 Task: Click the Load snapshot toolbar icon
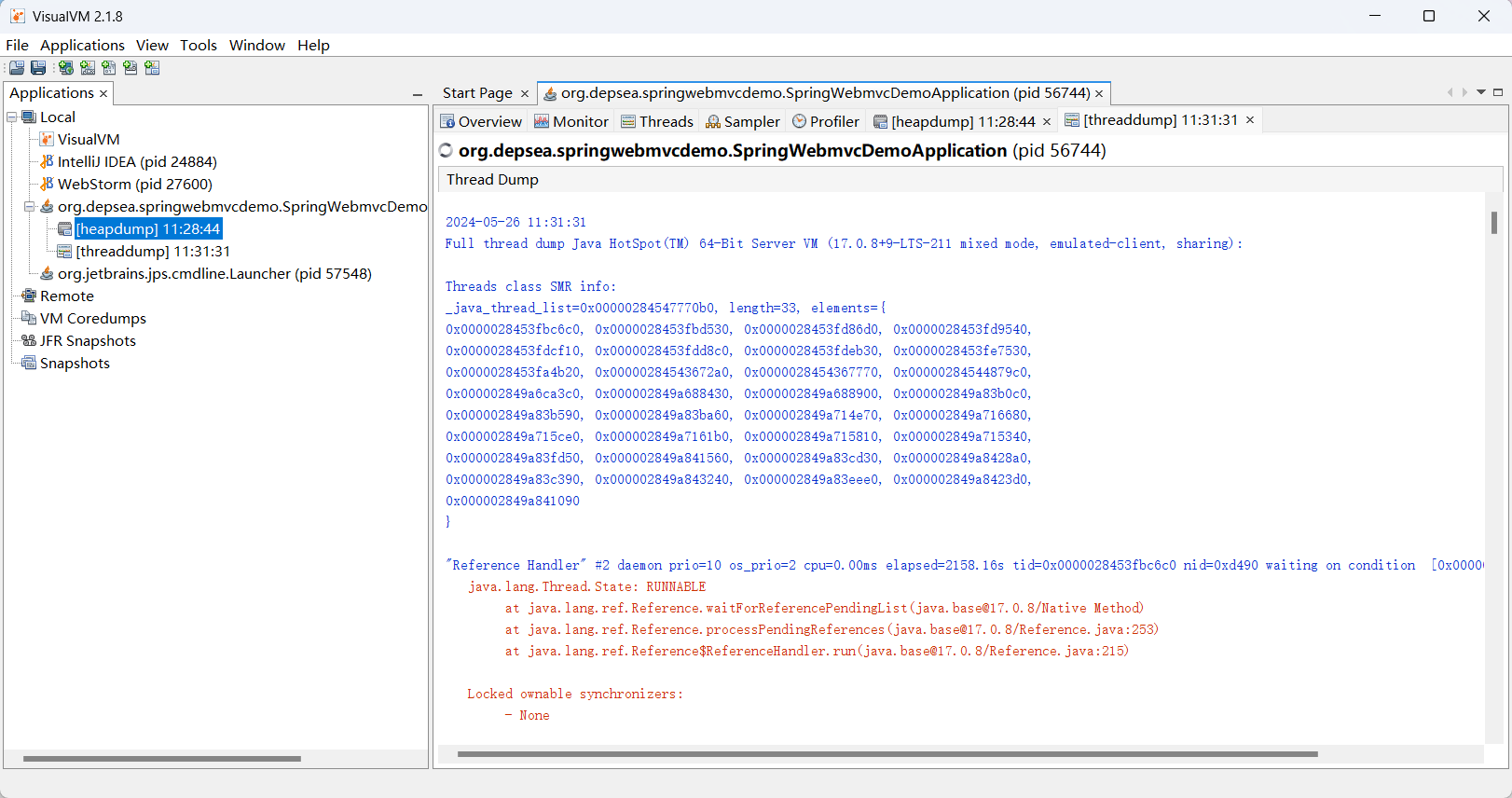[x=17, y=68]
